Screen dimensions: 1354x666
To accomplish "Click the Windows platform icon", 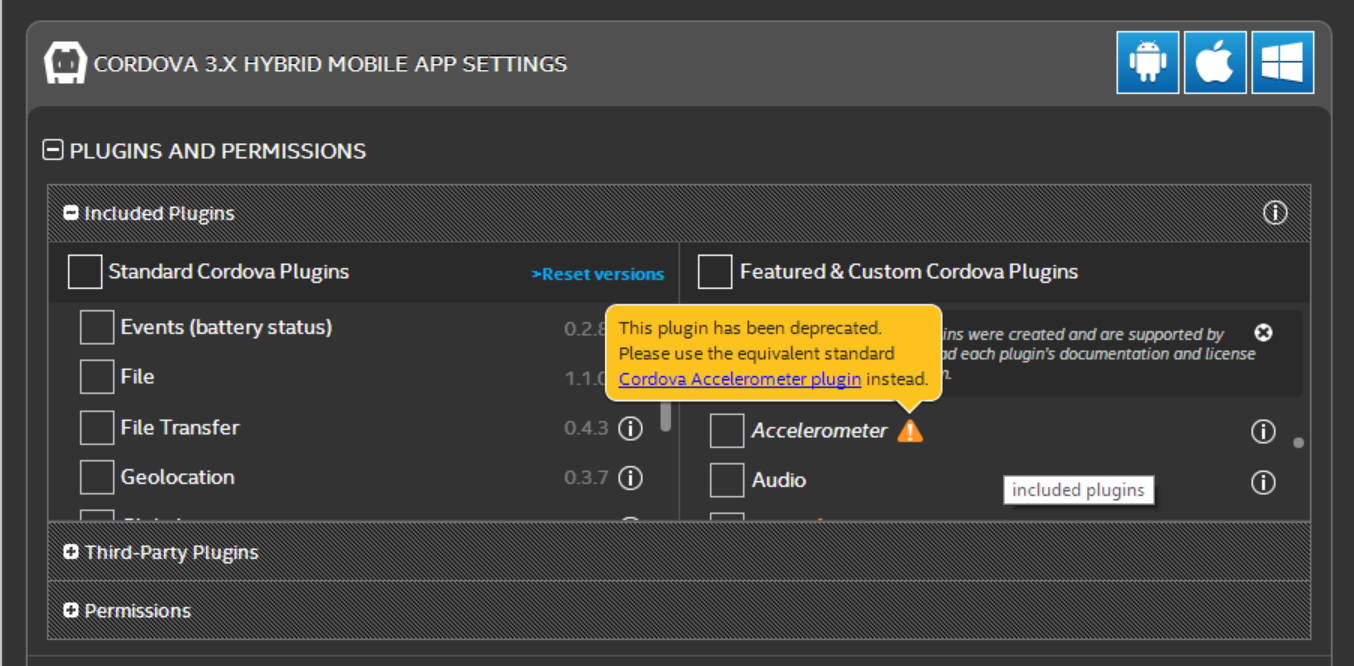I will [x=1282, y=63].
